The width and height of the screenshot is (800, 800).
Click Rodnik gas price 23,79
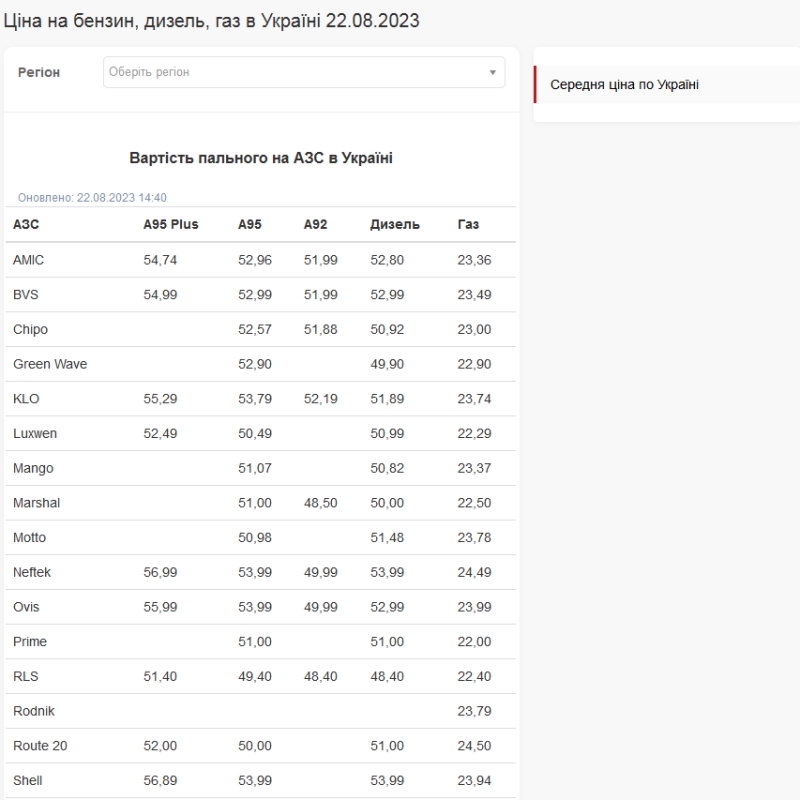click(x=474, y=711)
